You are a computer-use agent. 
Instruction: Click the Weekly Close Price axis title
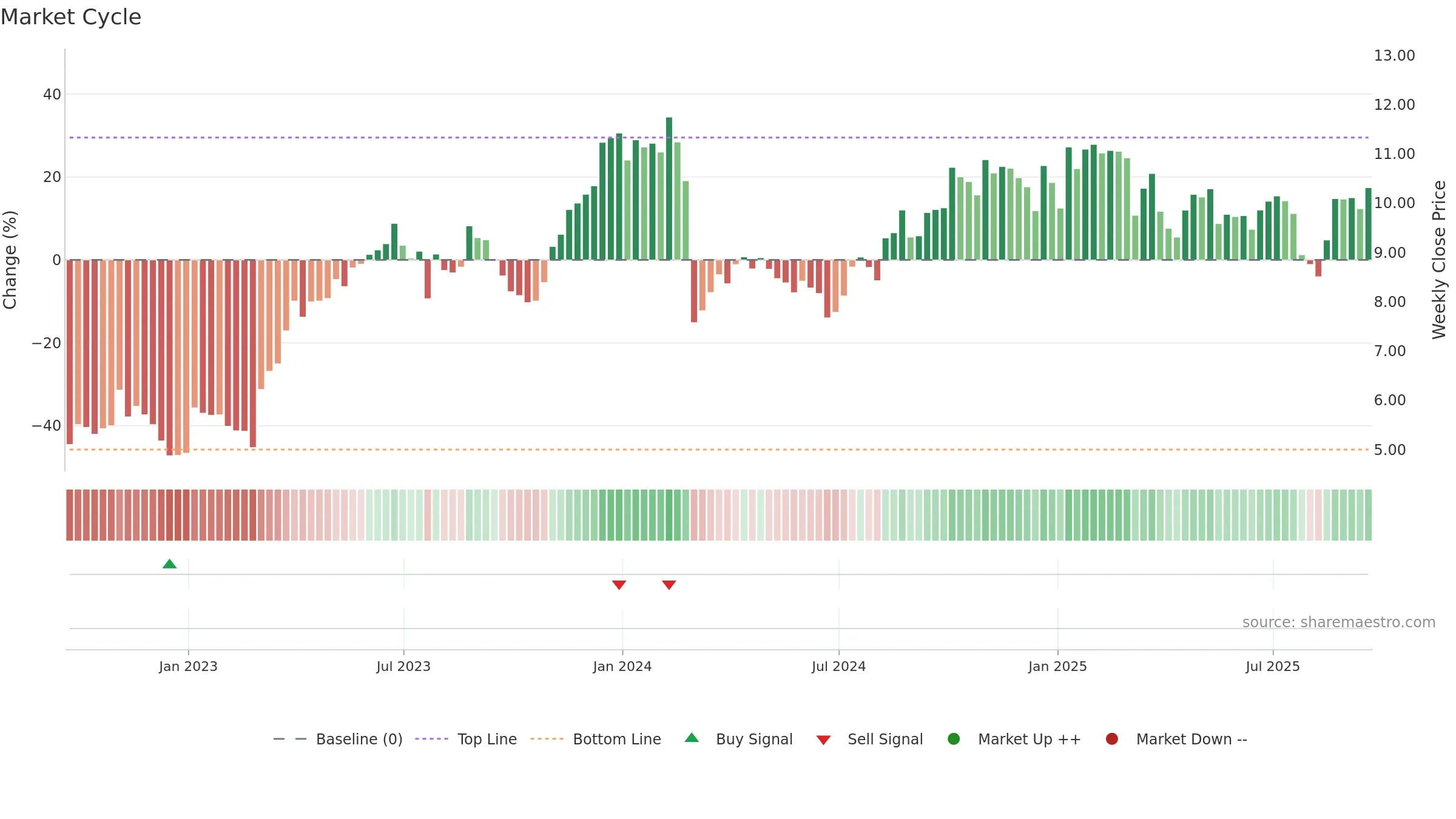pyautogui.click(x=1439, y=260)
